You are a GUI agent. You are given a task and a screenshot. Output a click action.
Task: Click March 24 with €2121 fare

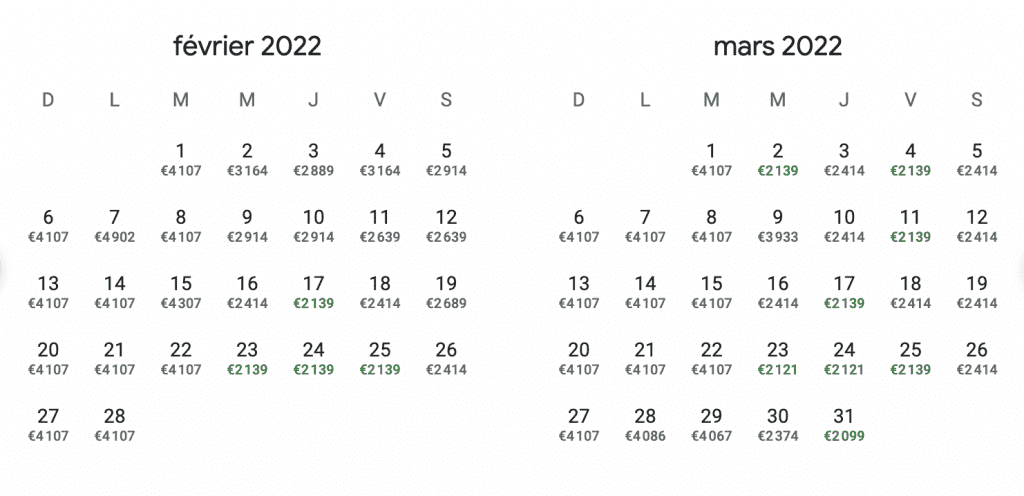click(844, 358)
